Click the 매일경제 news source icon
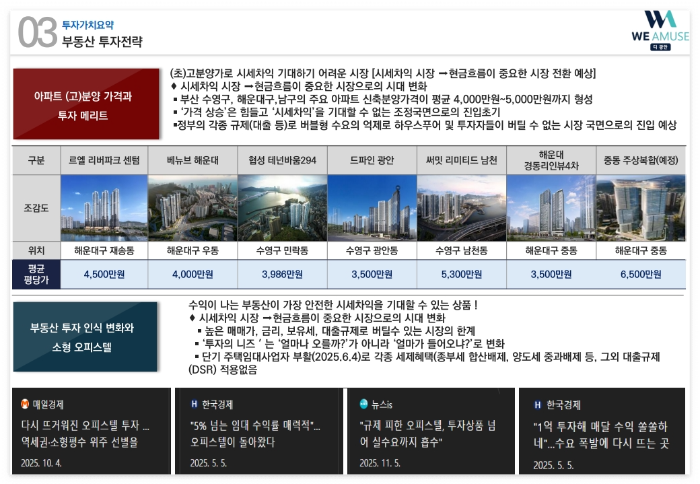 tap(25, 404)
